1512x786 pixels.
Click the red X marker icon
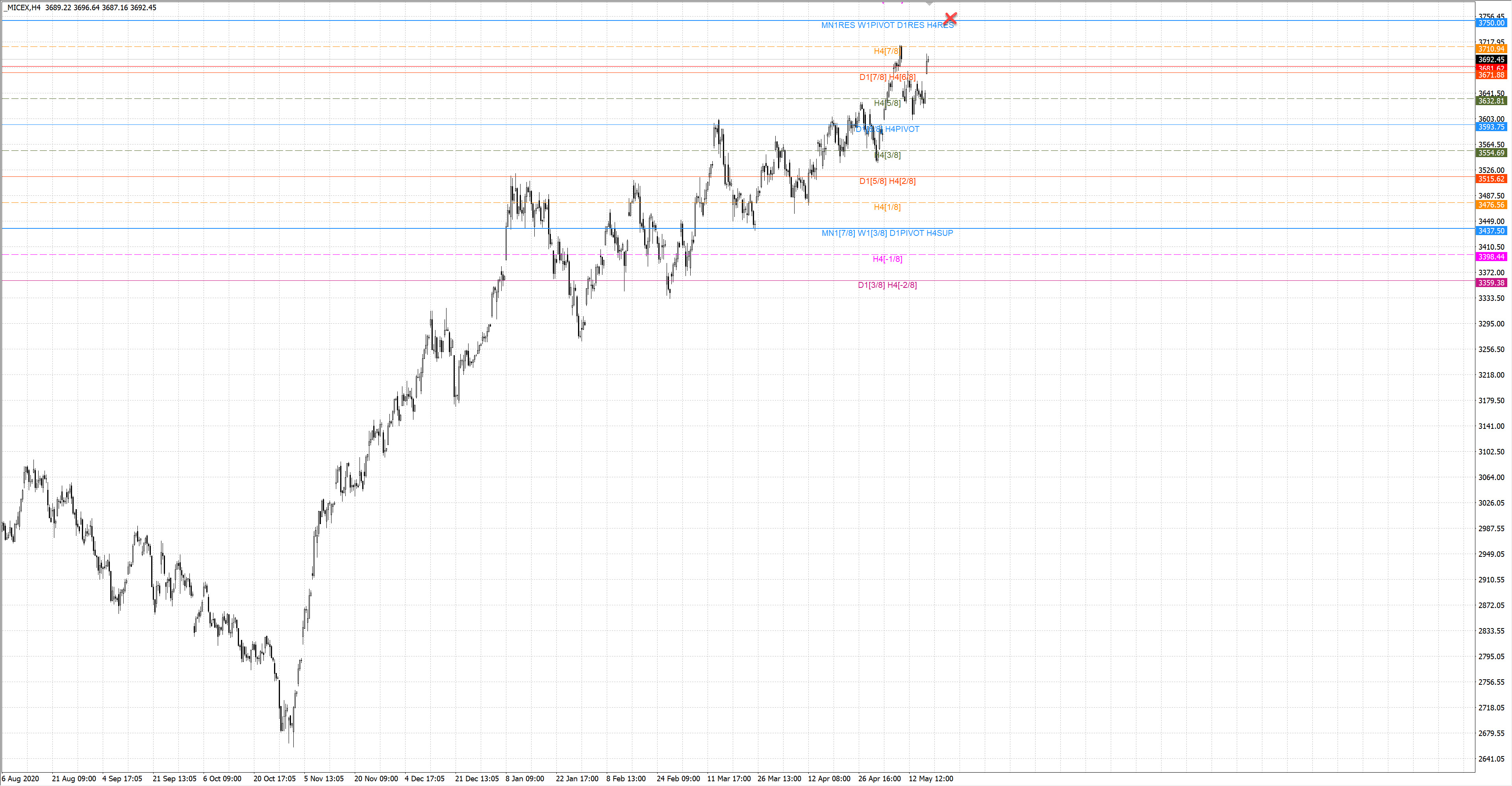(950, 19)
